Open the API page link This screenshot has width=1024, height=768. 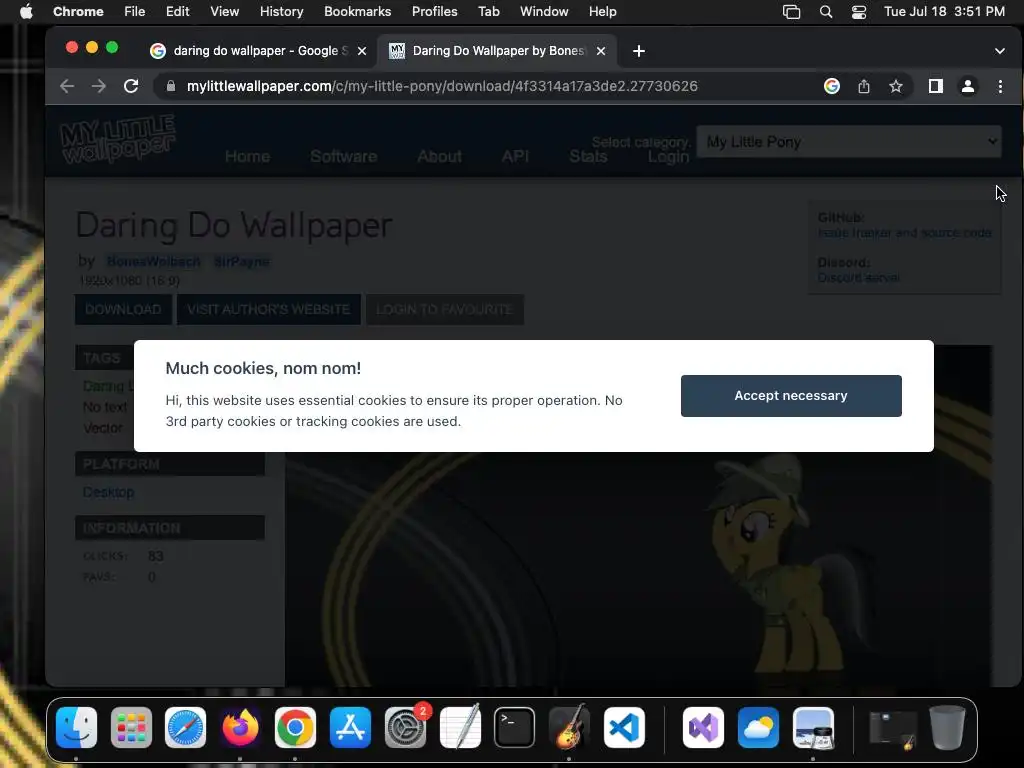[x=515, y=157]
